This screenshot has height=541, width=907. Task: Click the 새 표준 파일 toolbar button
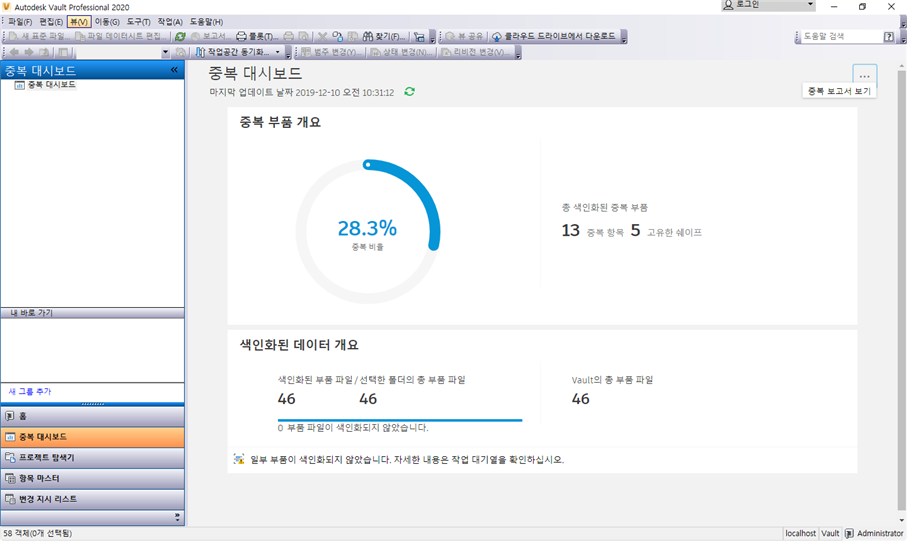pyautogui.click(x=39, y=36)
